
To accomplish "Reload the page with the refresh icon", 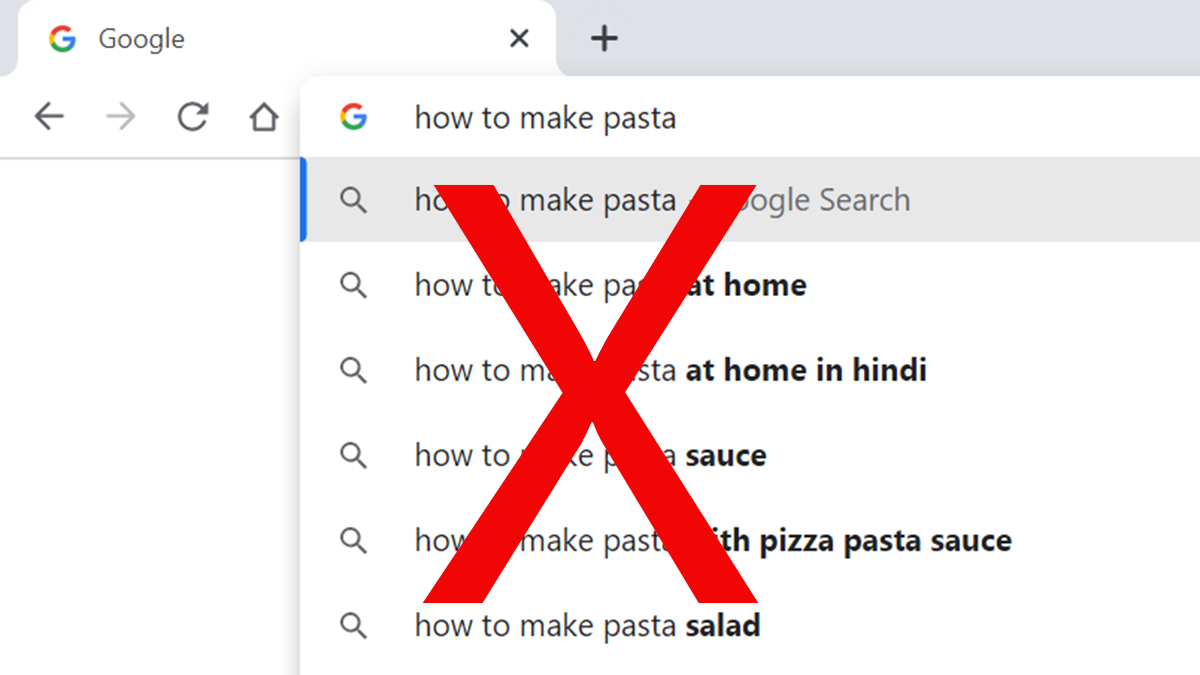I will (192, 118).
